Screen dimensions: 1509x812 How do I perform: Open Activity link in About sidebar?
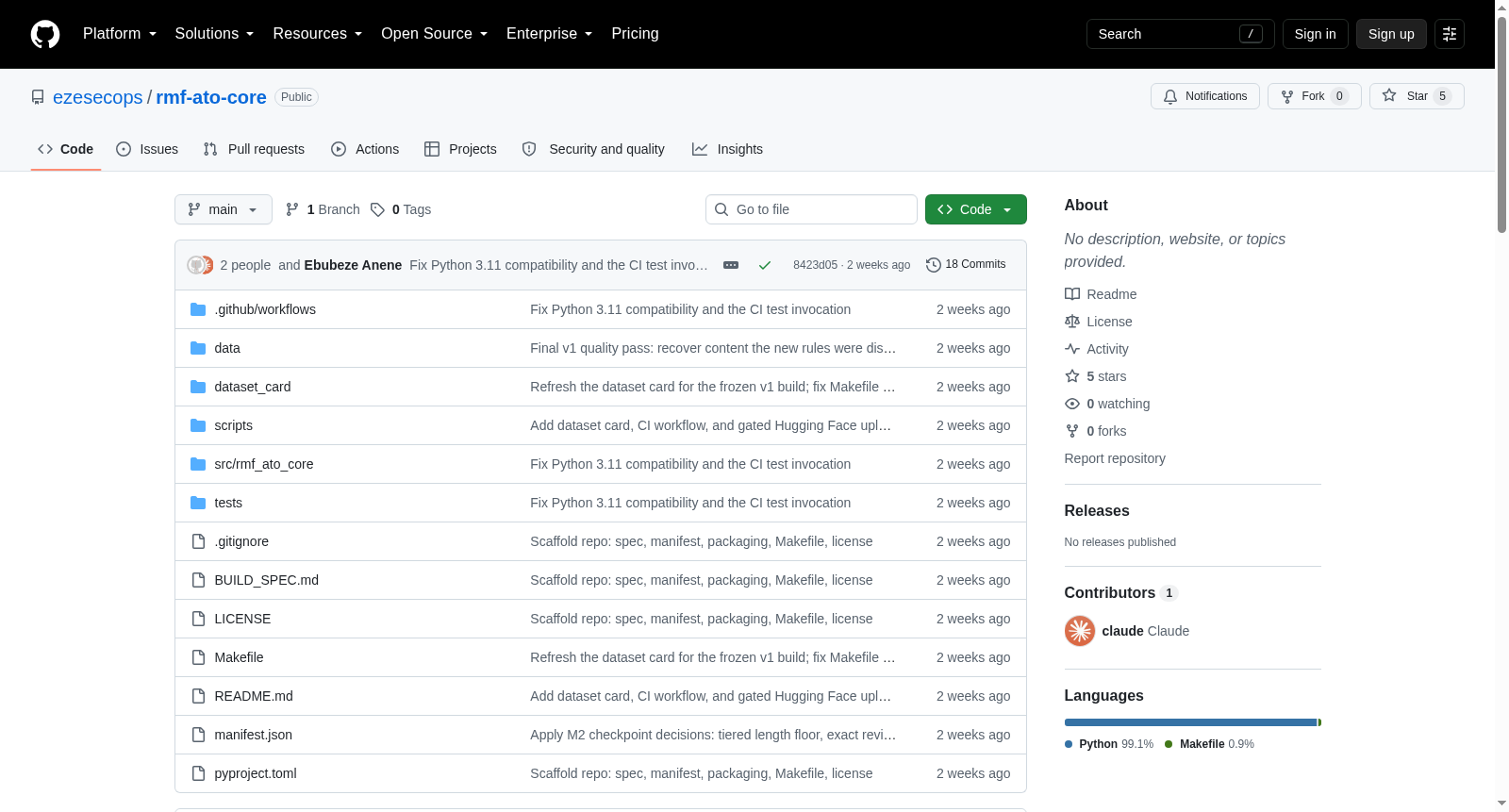click(x=1097, y=349)
